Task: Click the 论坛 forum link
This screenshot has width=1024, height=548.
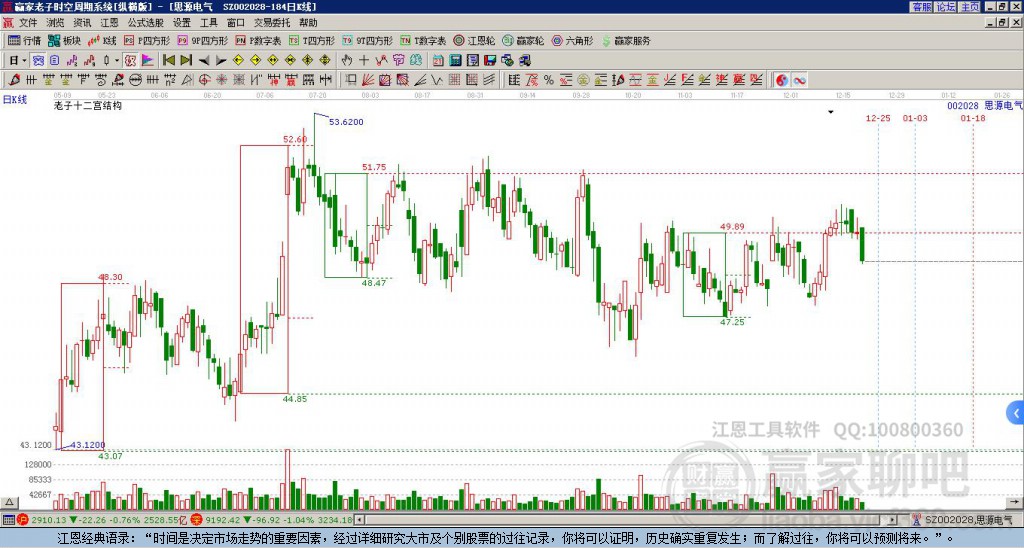Action: 946,7
